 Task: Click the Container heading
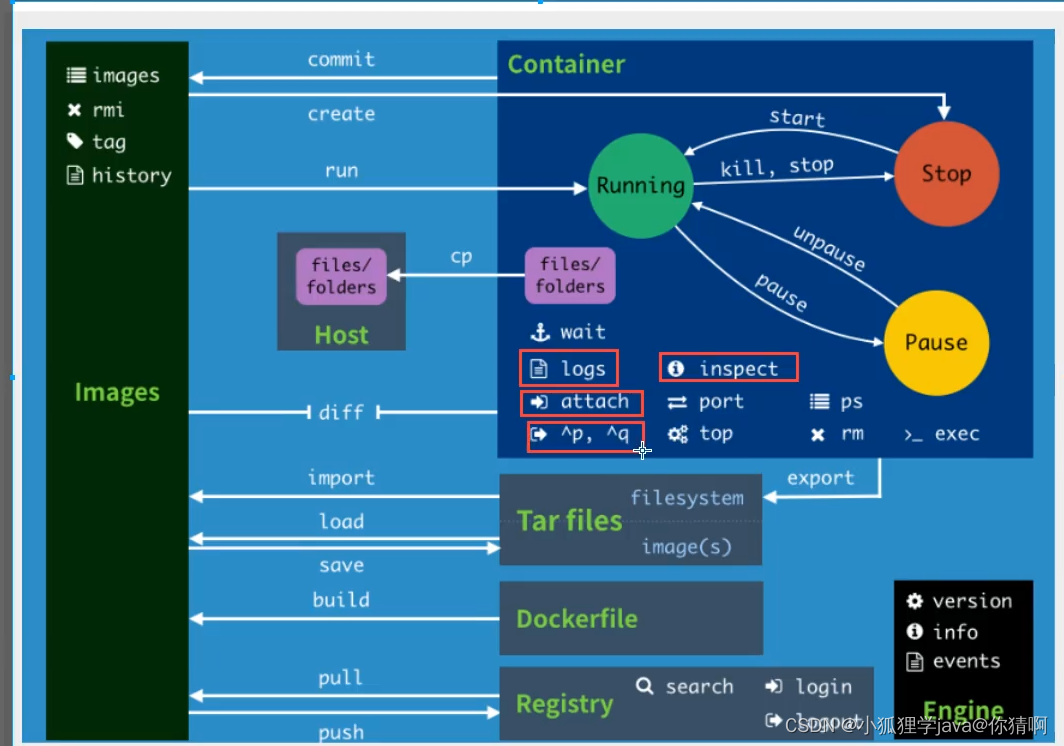click(567, 64)
